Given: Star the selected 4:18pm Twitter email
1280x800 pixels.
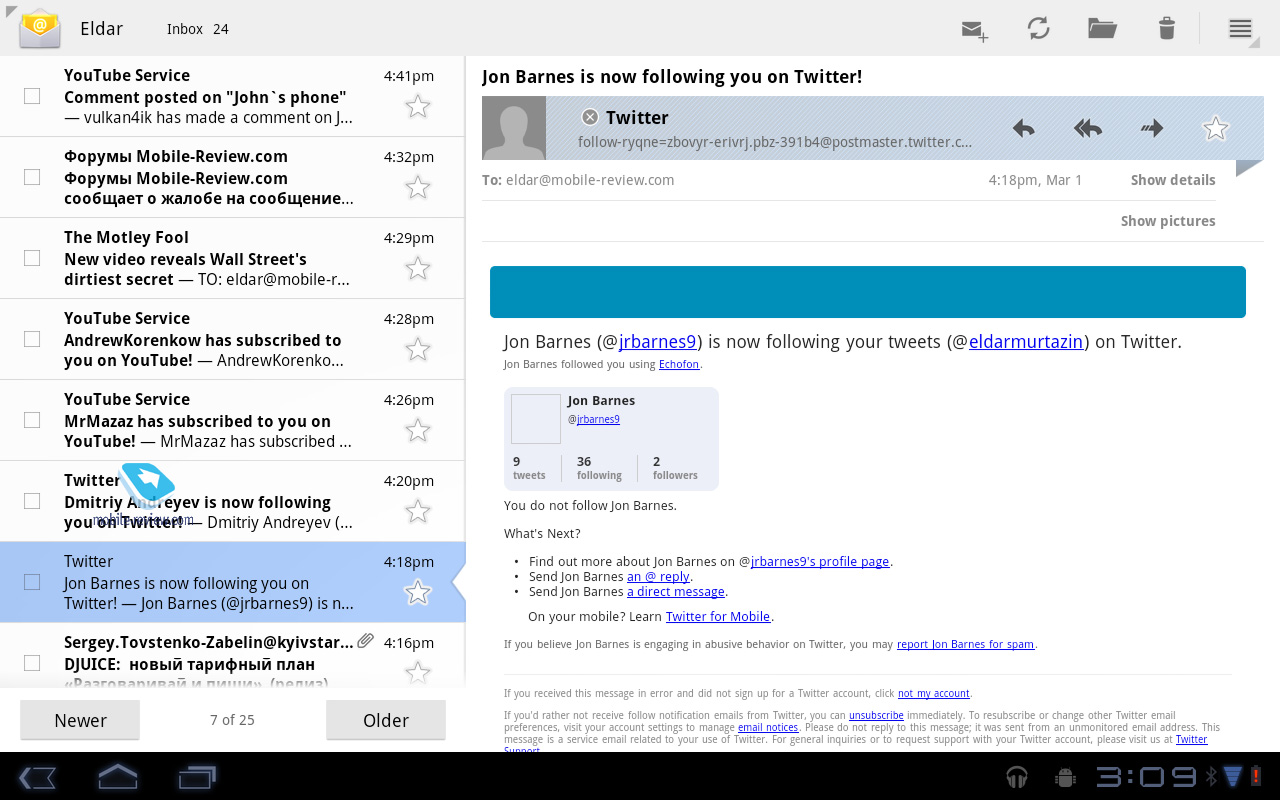Looking at the screenshot, I should 418,592.
